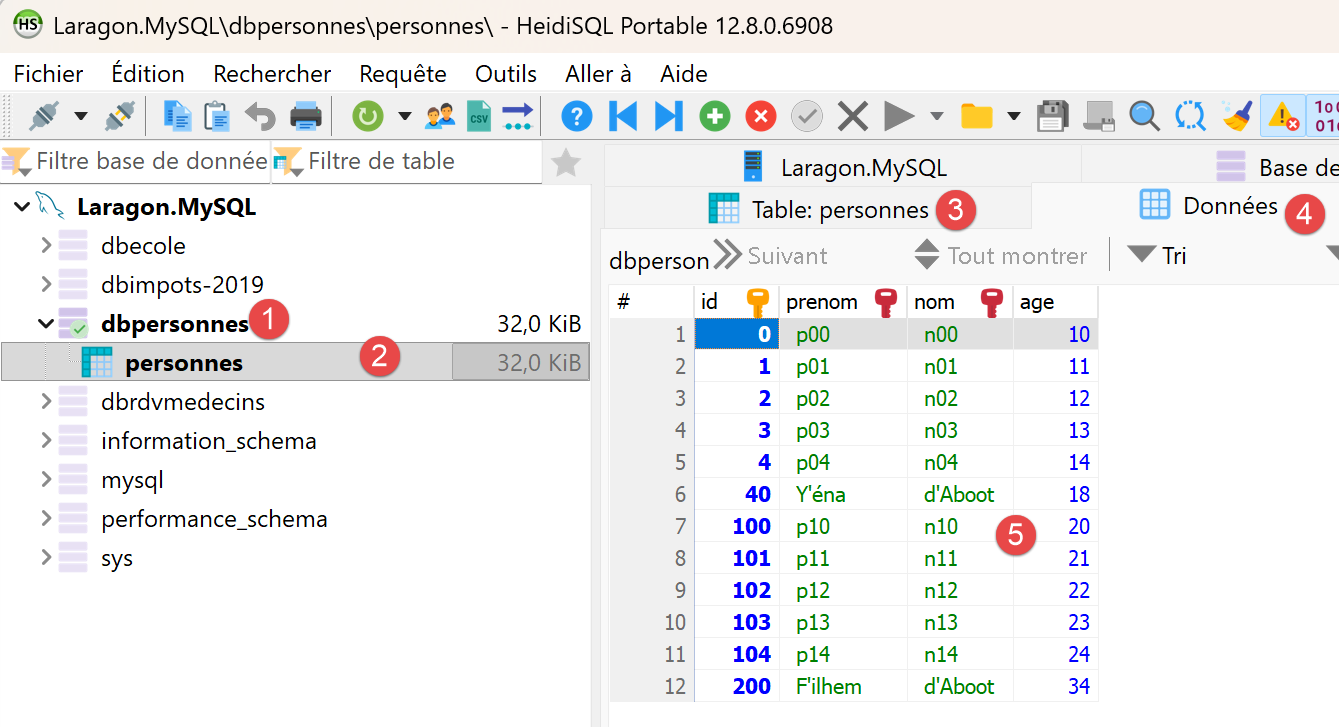Click the green insert row icon
1339x727 pixels.
[x=714, y=117]
